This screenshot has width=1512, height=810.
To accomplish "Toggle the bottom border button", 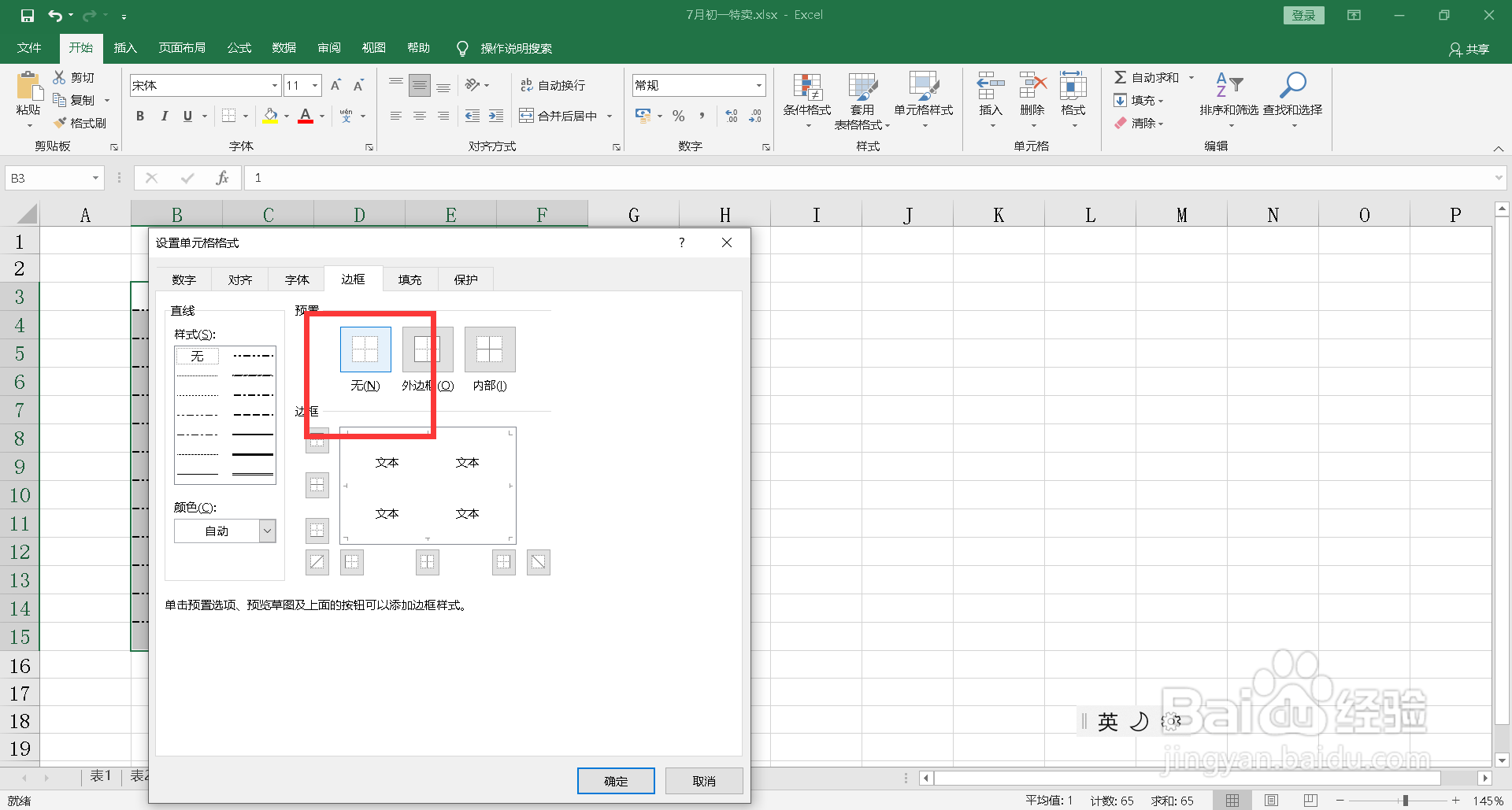I will tap(317, 531).
